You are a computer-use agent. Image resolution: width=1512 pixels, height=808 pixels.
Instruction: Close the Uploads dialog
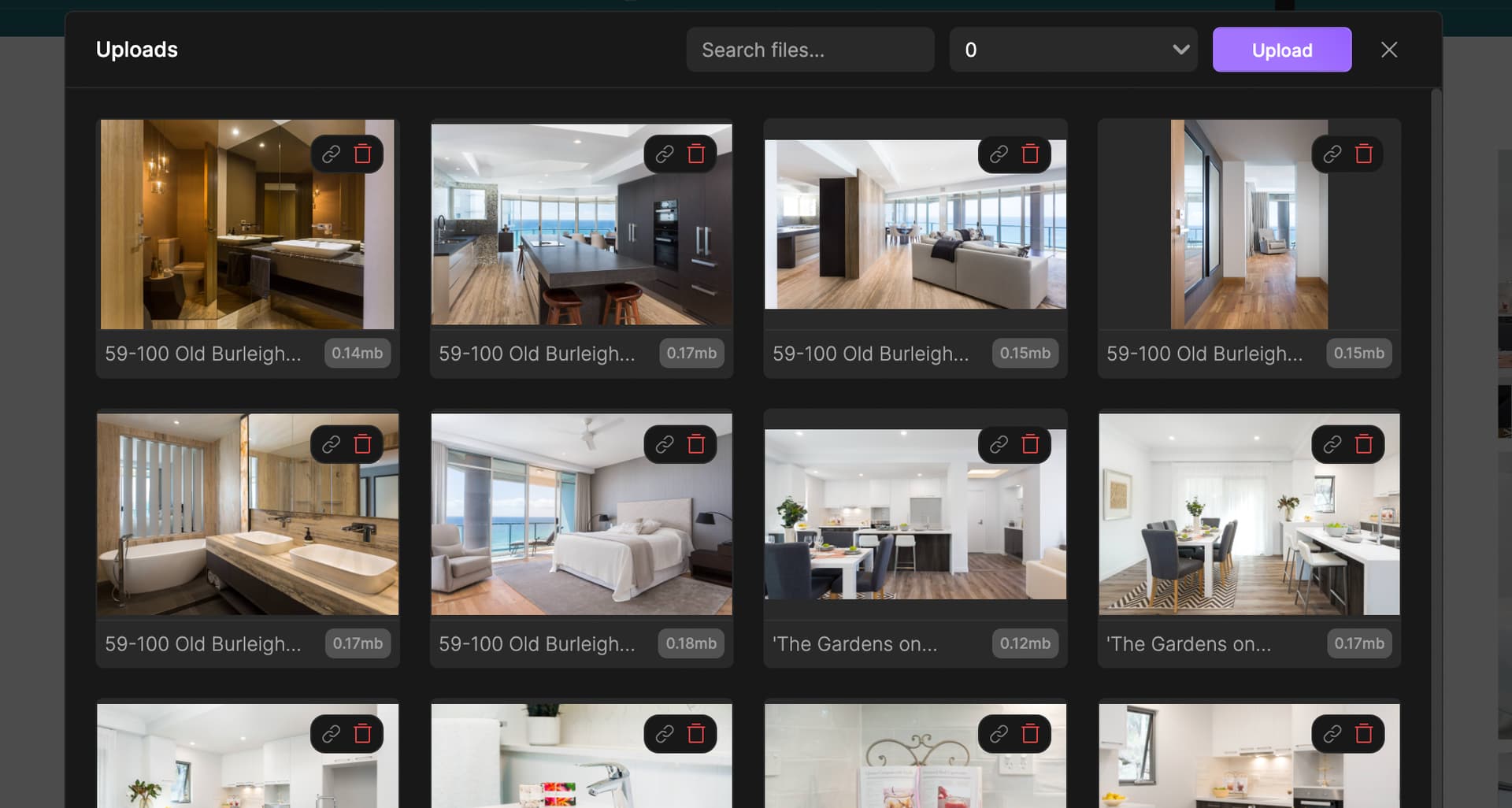tap(1389, 50)
